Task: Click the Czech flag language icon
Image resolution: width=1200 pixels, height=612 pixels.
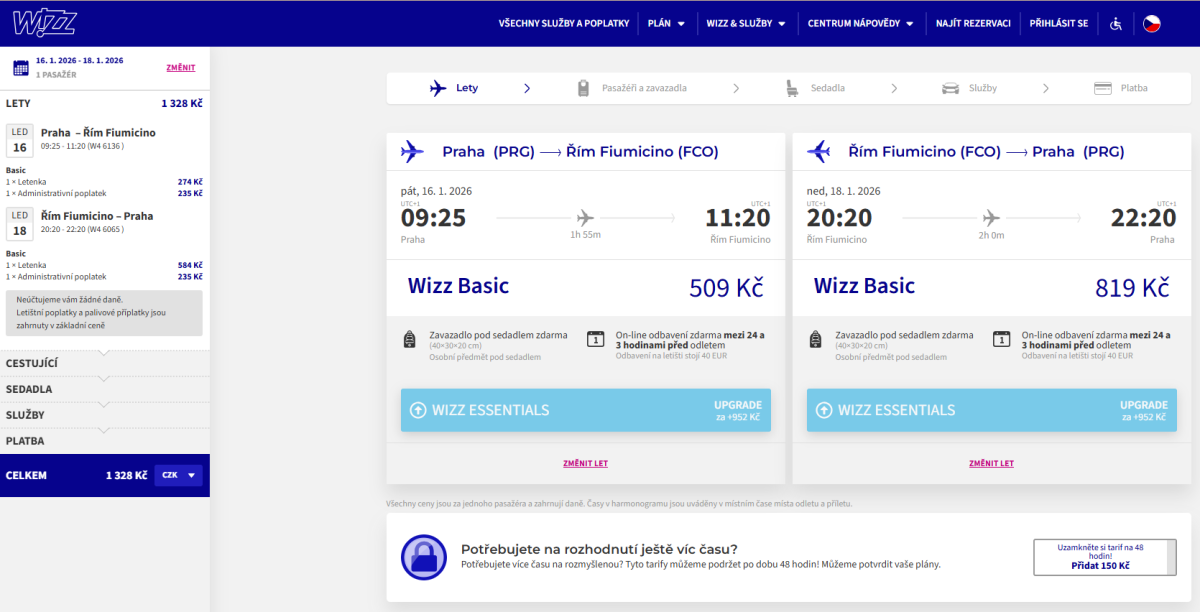Action: [1152, 23]
